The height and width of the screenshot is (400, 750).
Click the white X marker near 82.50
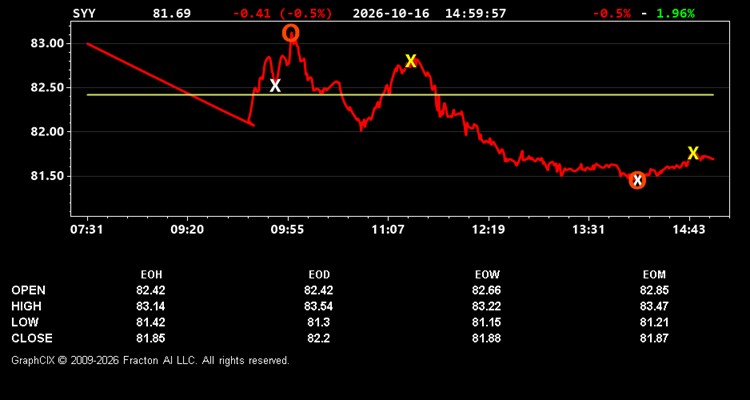(x=275, y=86)
